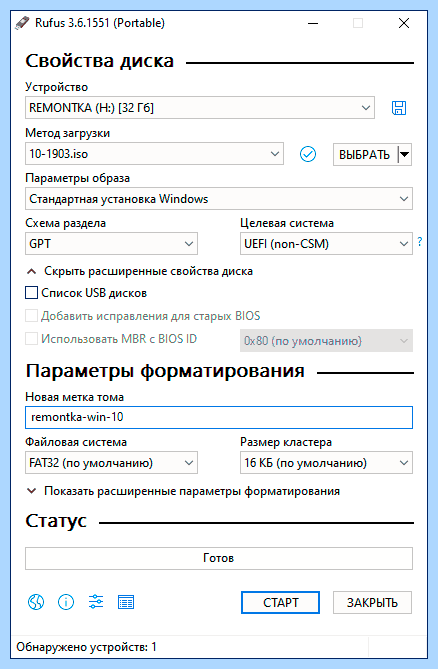Open the Параметры образа dropdown
438x669 pixels.
coord(219,199)
